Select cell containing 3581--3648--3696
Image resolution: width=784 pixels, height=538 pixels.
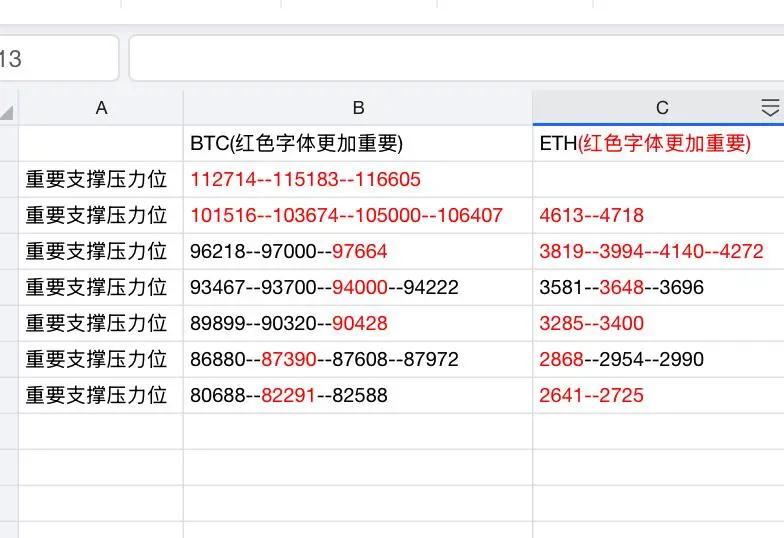658,288
